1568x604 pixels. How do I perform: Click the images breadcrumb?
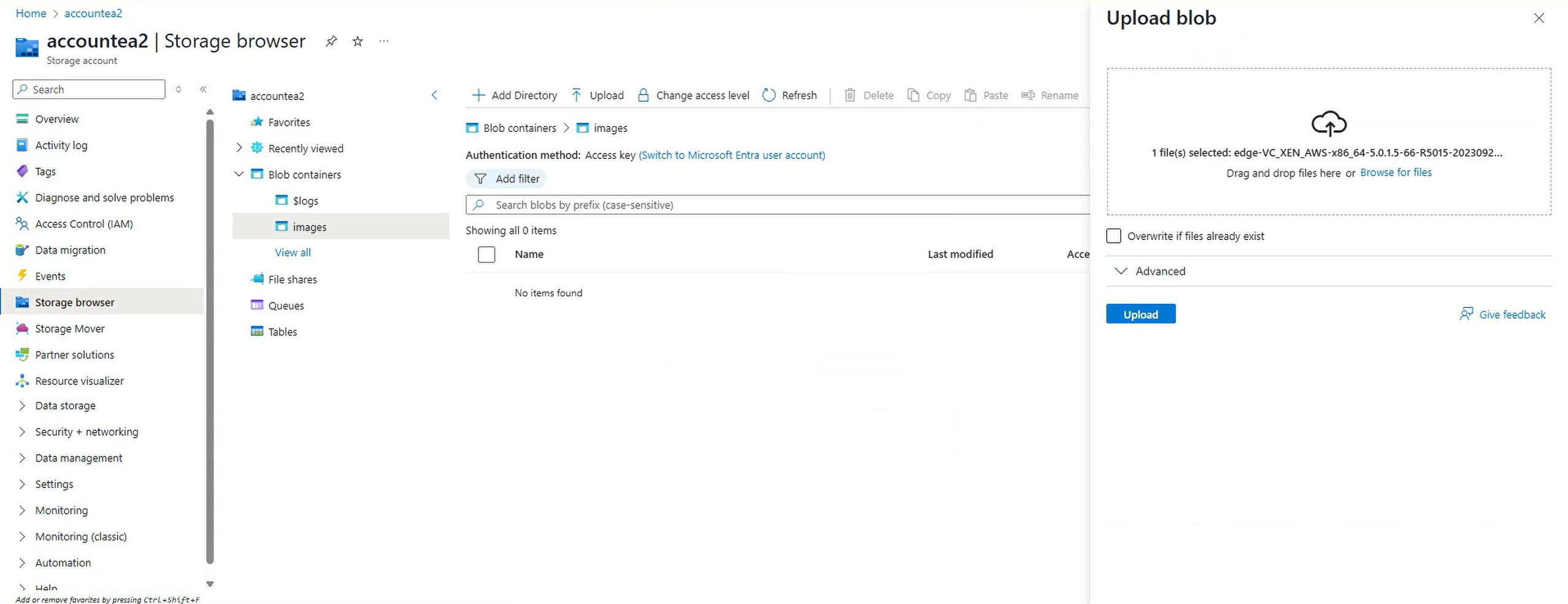[x=610, y=128]
